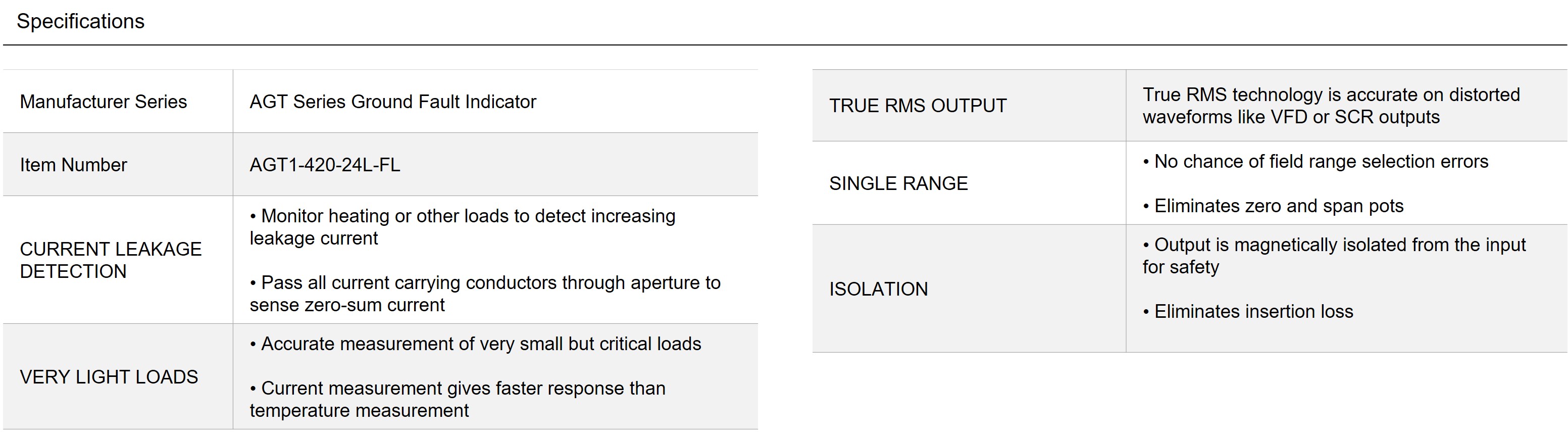
Task: Select the ISOLATION label cell
Action: point(969,289)
